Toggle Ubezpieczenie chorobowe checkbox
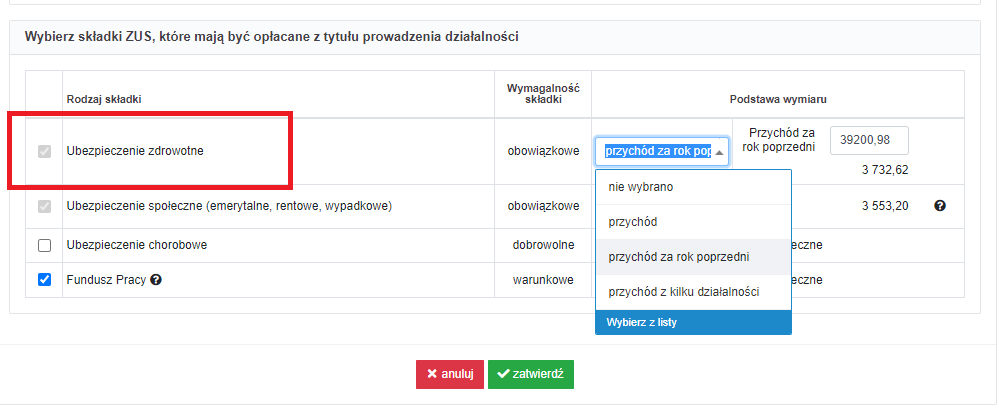Viewport: 999px width, 411px height. 44,245
